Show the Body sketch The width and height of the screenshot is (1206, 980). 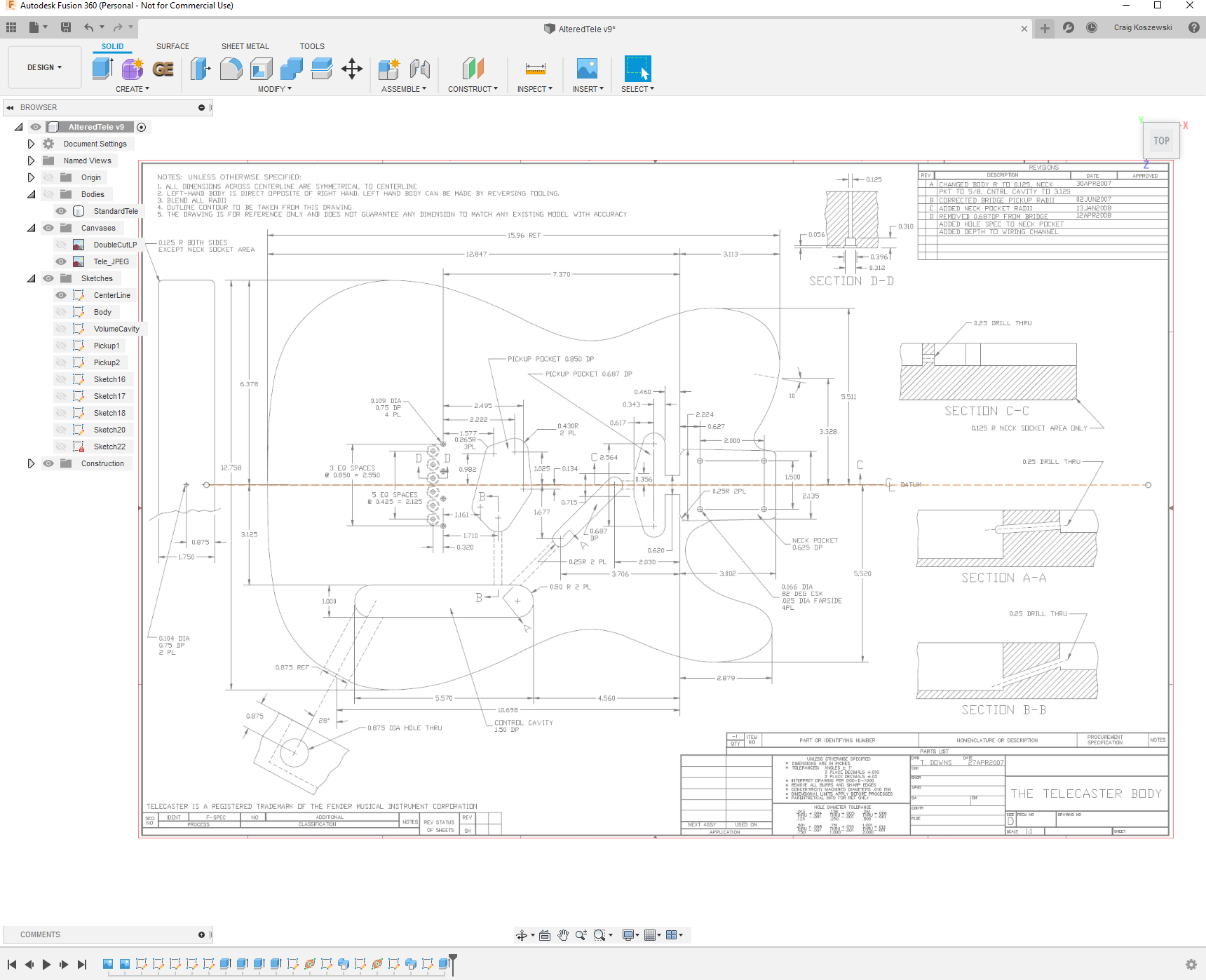coord(61,312)
